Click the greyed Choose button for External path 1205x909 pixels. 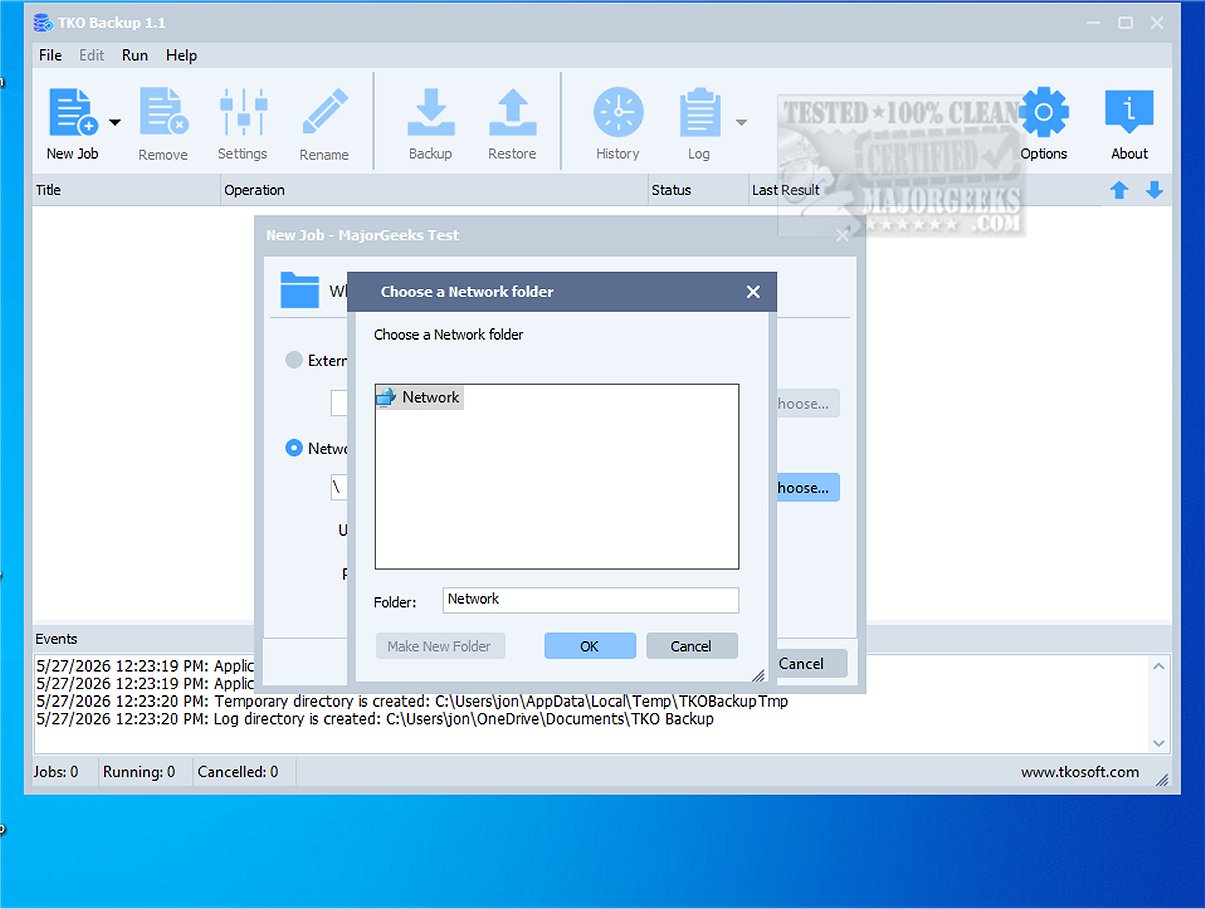(x=806, y=404)
